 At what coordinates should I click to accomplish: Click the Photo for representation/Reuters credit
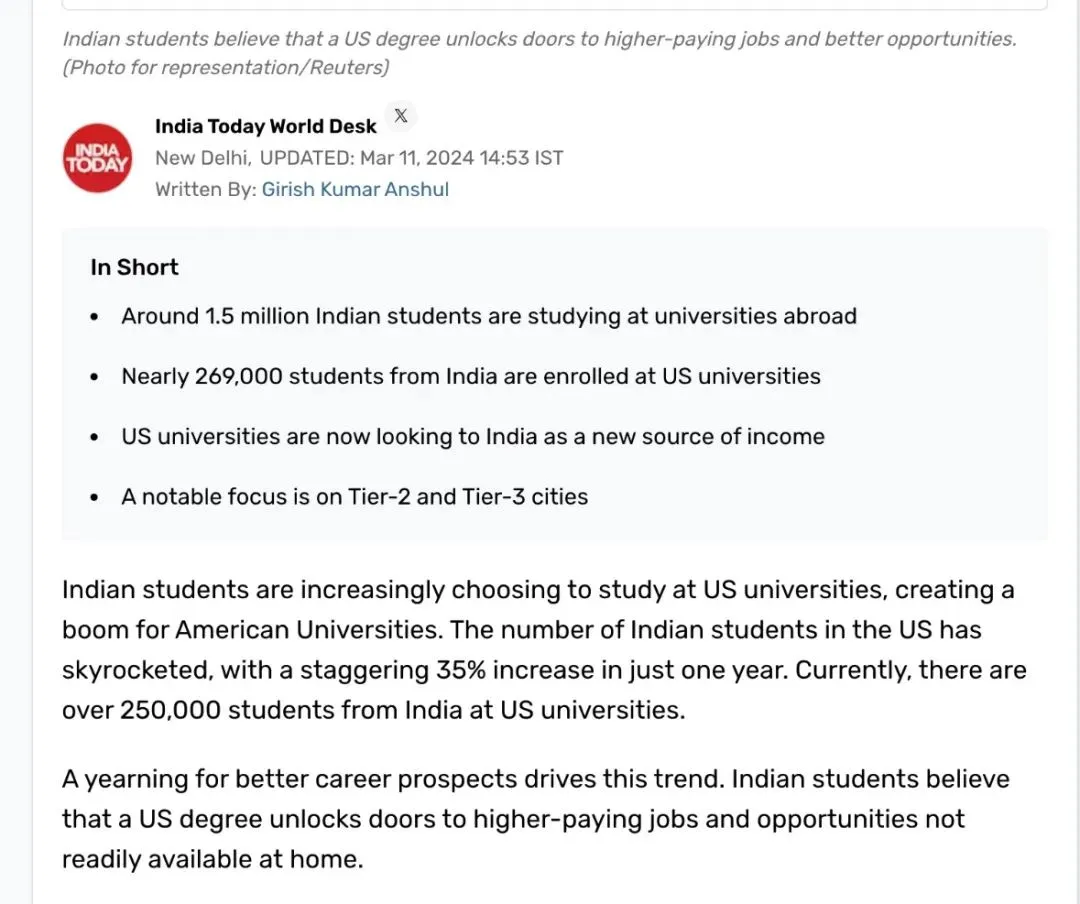coord(226,68)
